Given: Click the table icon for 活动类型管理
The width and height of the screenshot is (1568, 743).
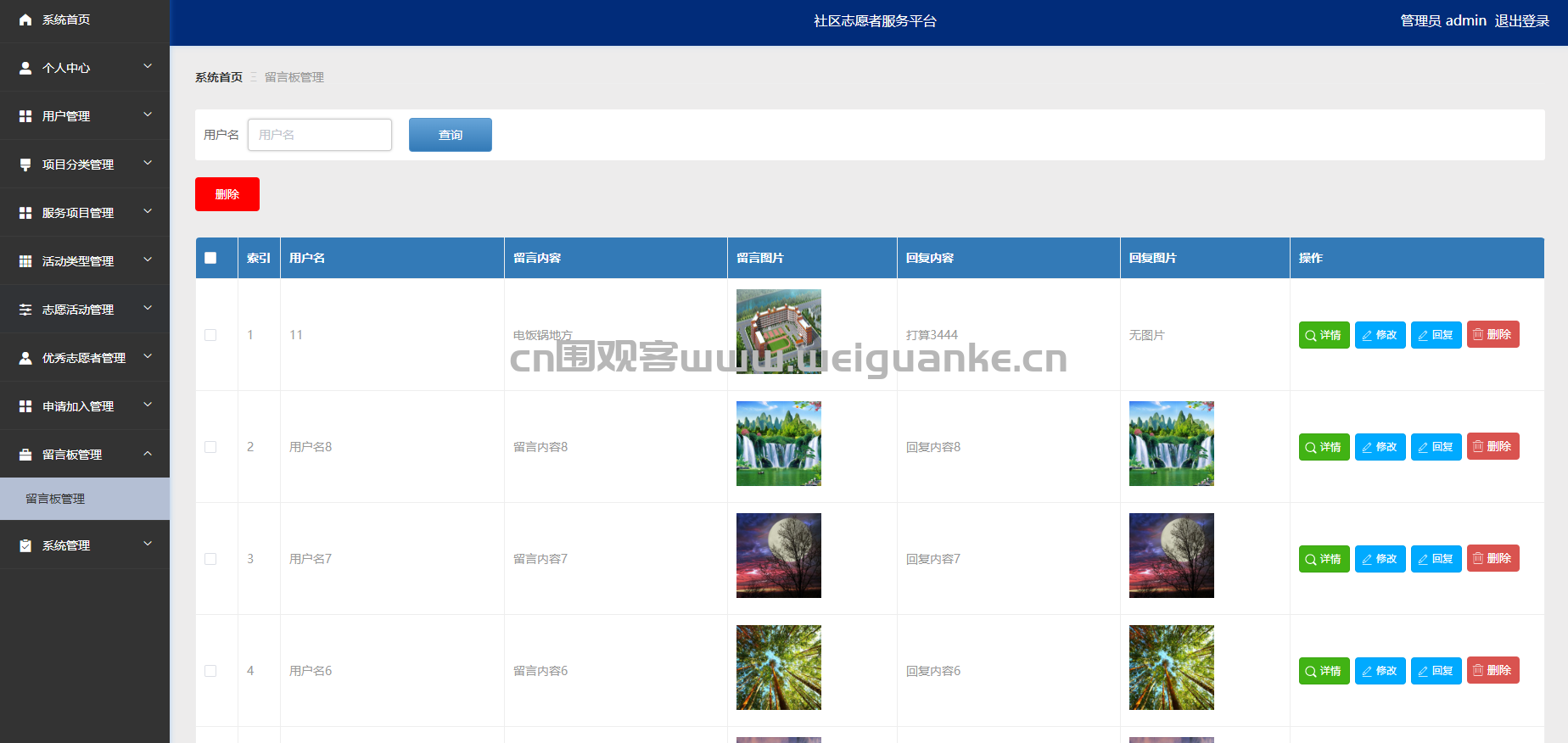Looking at the screenshot, I should (x=25, y=261).
